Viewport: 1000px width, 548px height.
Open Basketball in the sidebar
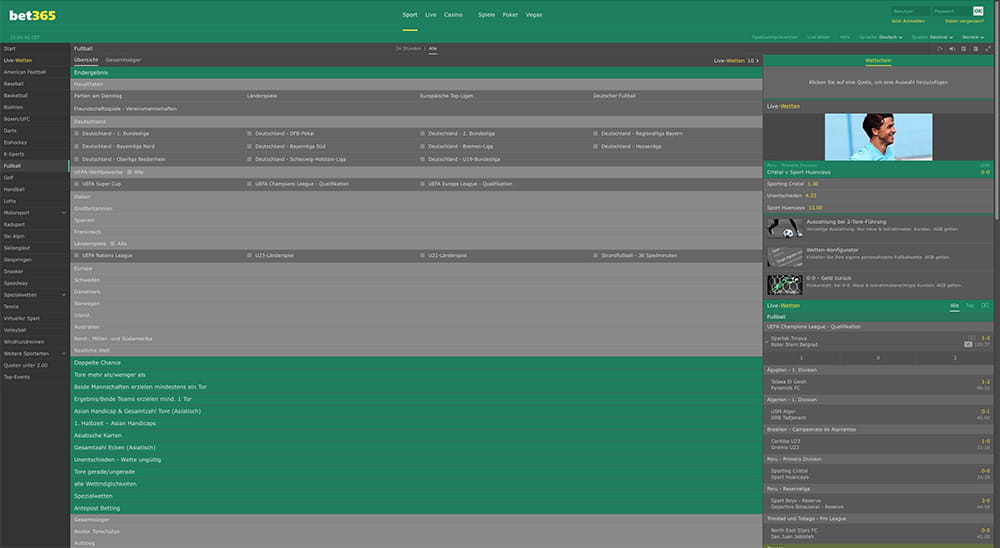click(35, 96)
